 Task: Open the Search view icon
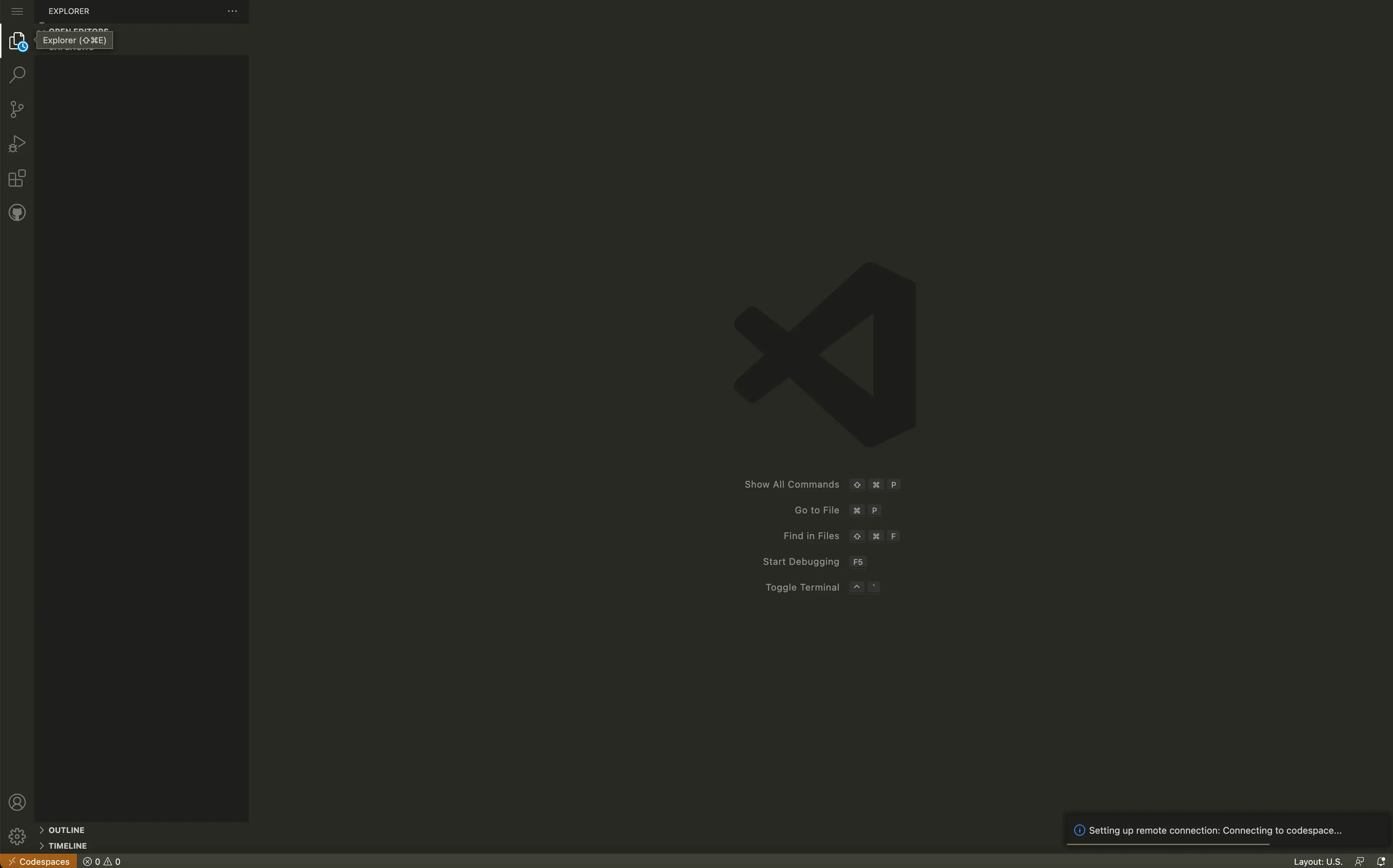(x=17, y=75)
